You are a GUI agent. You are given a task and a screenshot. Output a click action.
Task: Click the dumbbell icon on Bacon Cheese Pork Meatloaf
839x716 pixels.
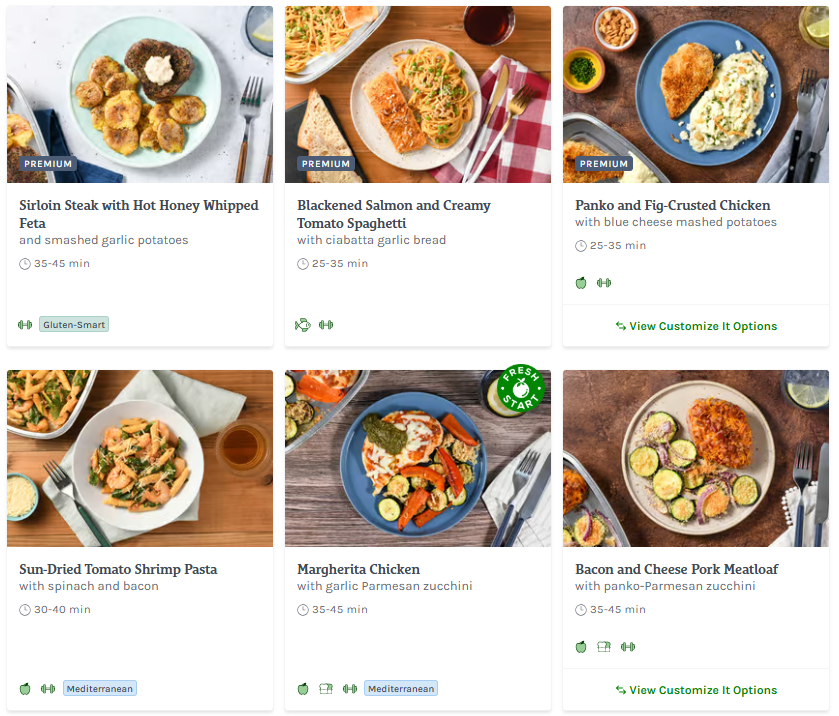628,647
